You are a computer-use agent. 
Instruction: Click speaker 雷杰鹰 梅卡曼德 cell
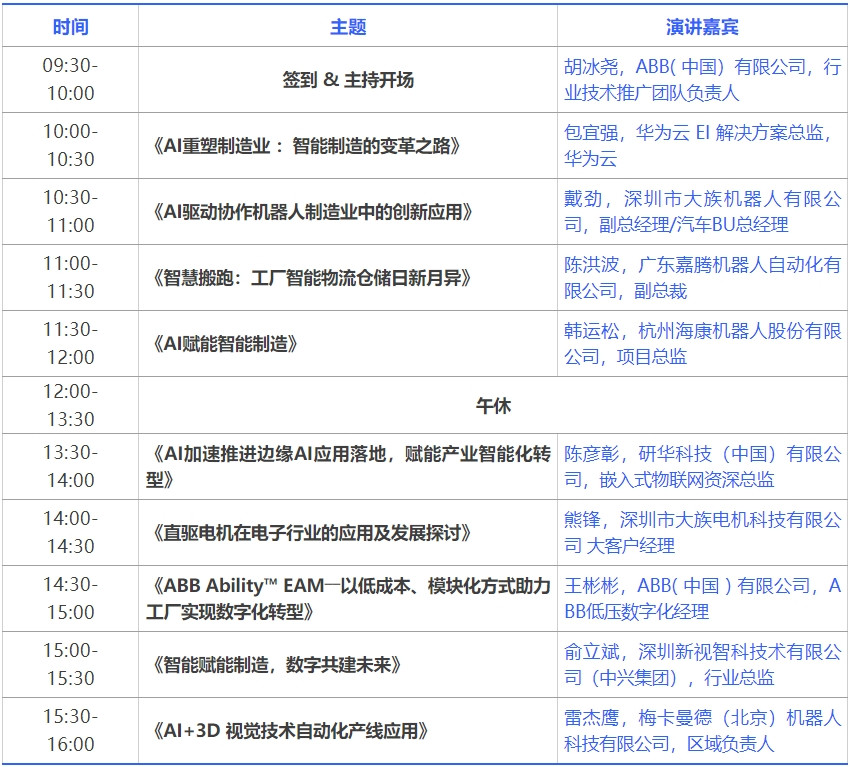[x=702, y=730]
